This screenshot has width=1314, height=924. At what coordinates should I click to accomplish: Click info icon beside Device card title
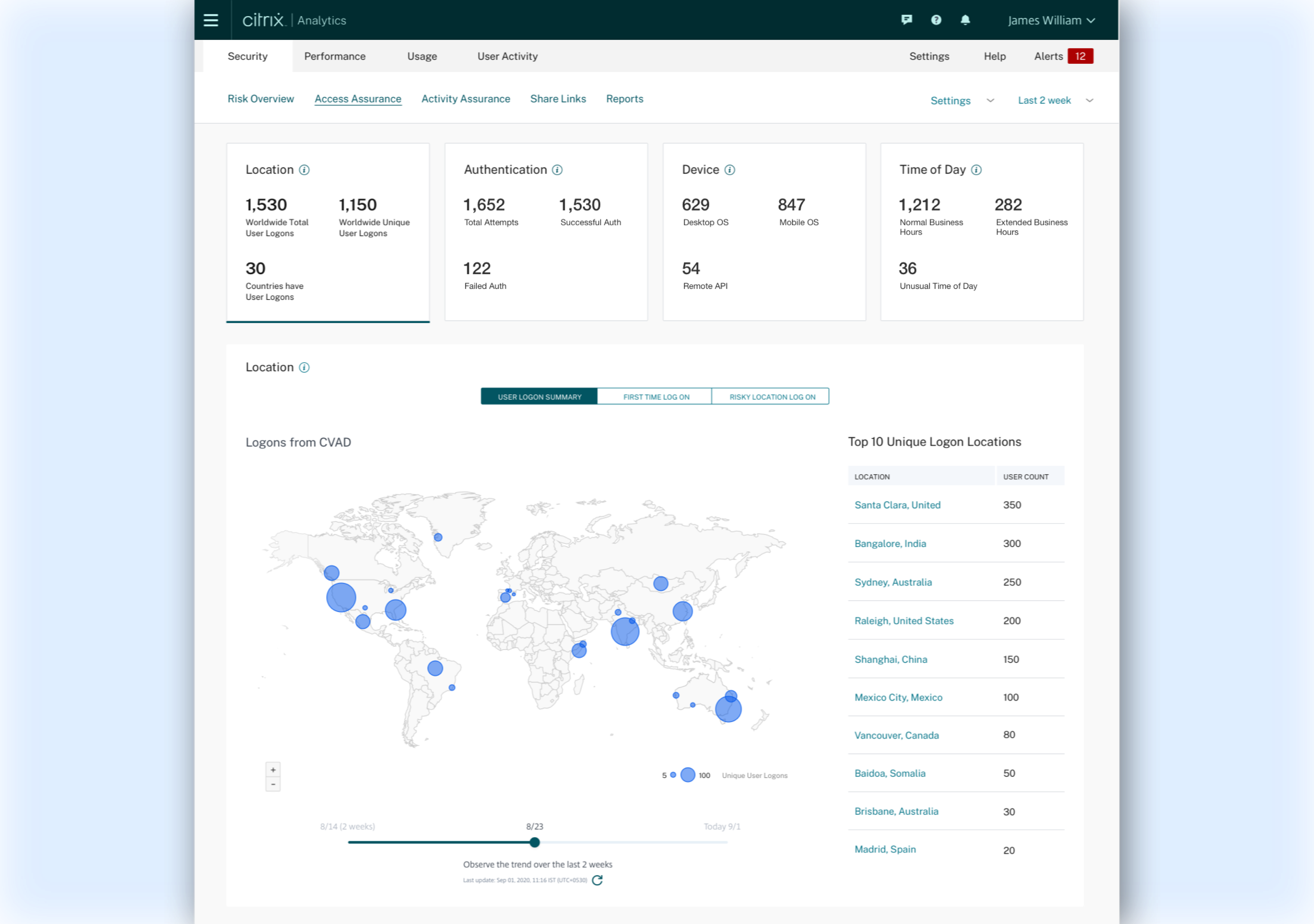tap(730, 170)
